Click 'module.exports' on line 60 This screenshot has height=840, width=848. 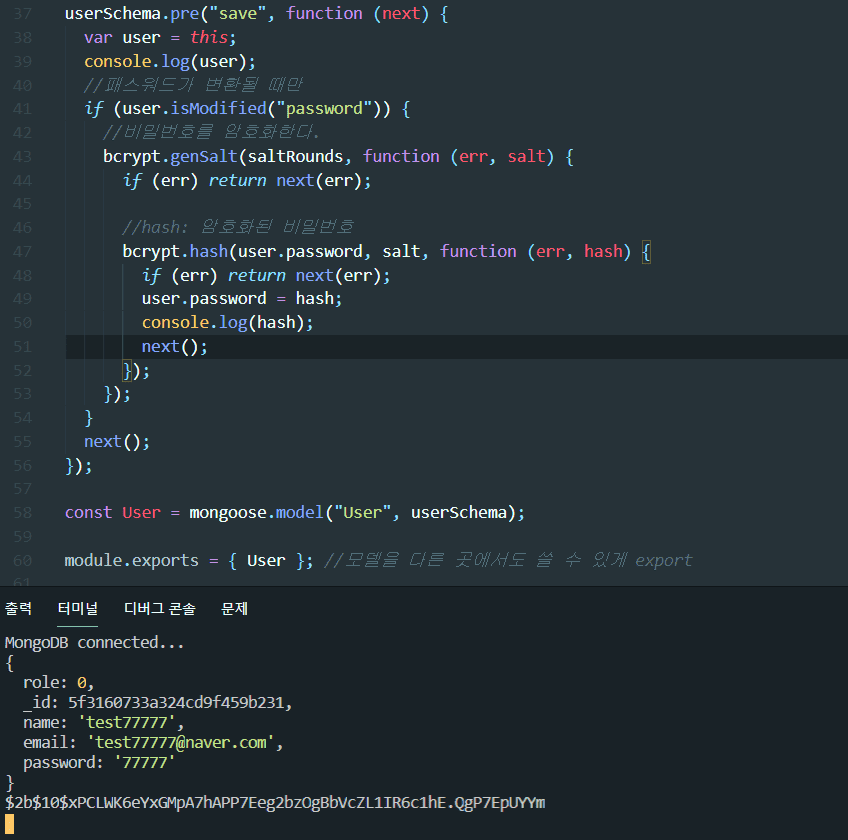[x=131, y=560]
